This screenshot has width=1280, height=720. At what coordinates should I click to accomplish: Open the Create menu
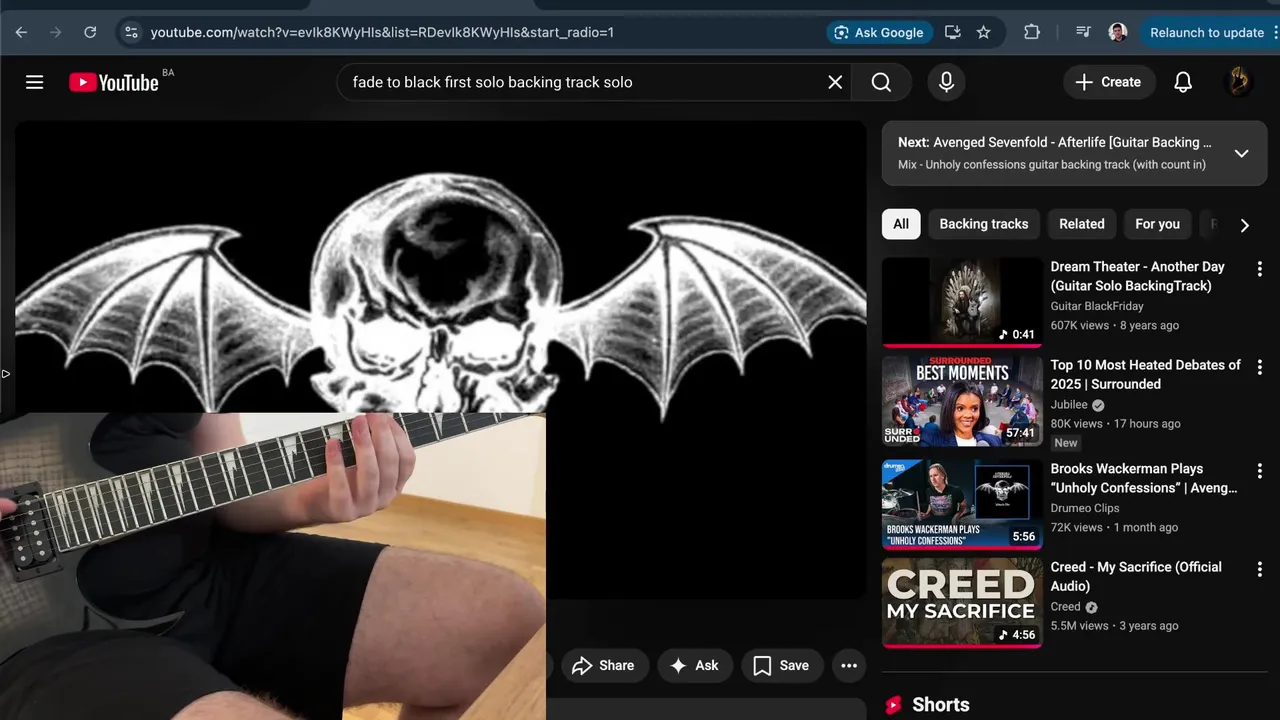[1107, 82]
